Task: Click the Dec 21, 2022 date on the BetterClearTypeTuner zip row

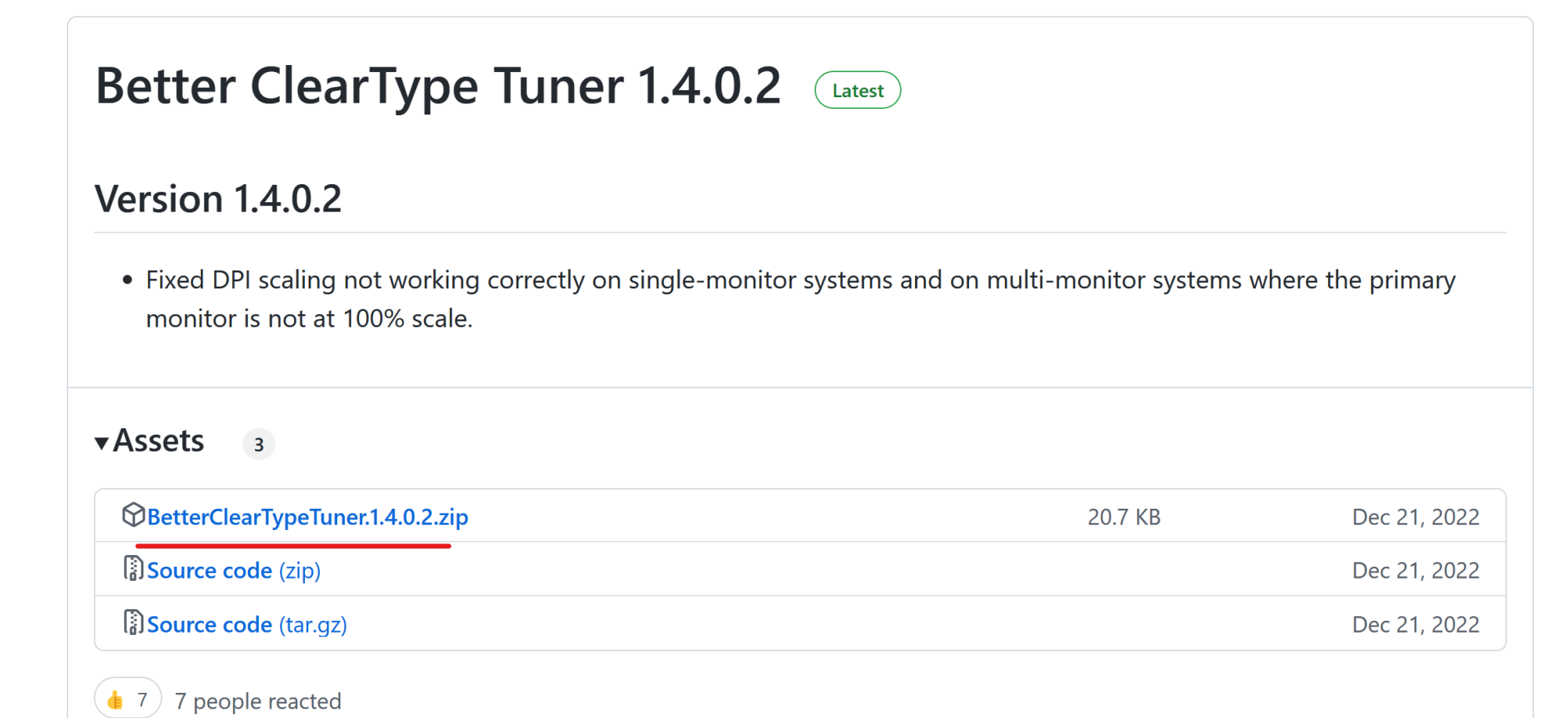Action: pyautogui.click(x=1416, y=517)
